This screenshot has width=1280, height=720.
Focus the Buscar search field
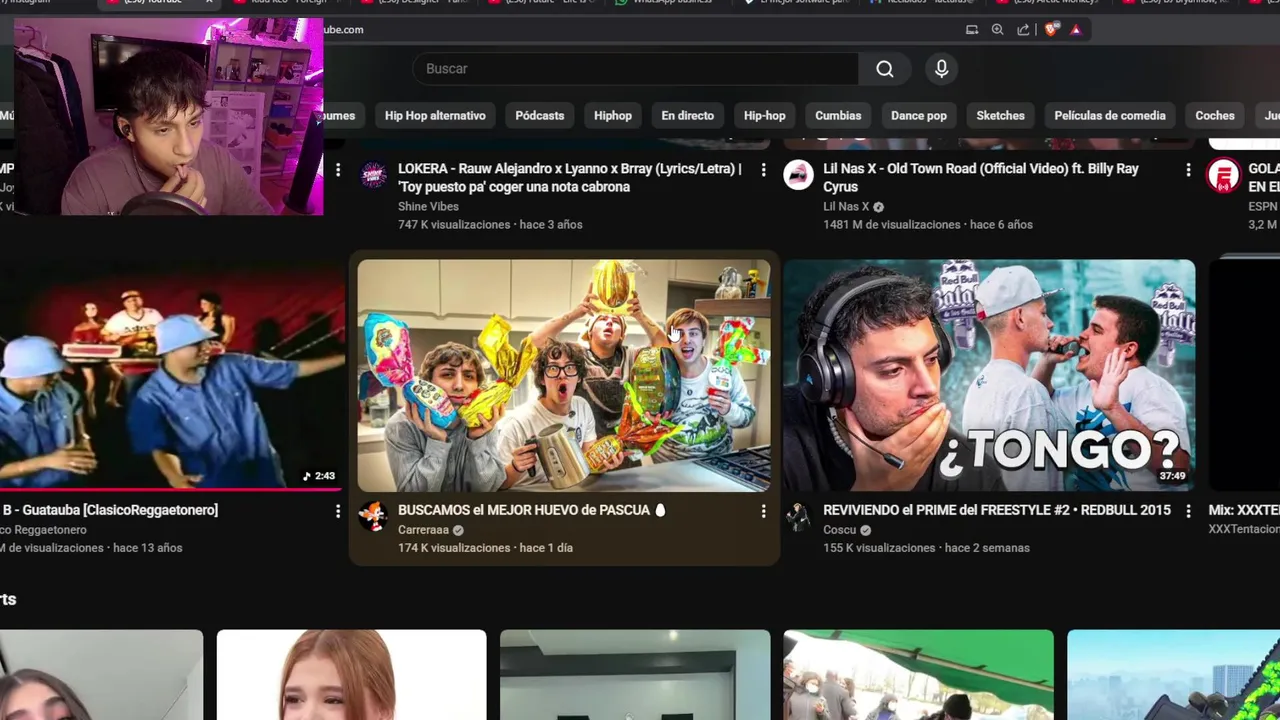click(636, 69)
